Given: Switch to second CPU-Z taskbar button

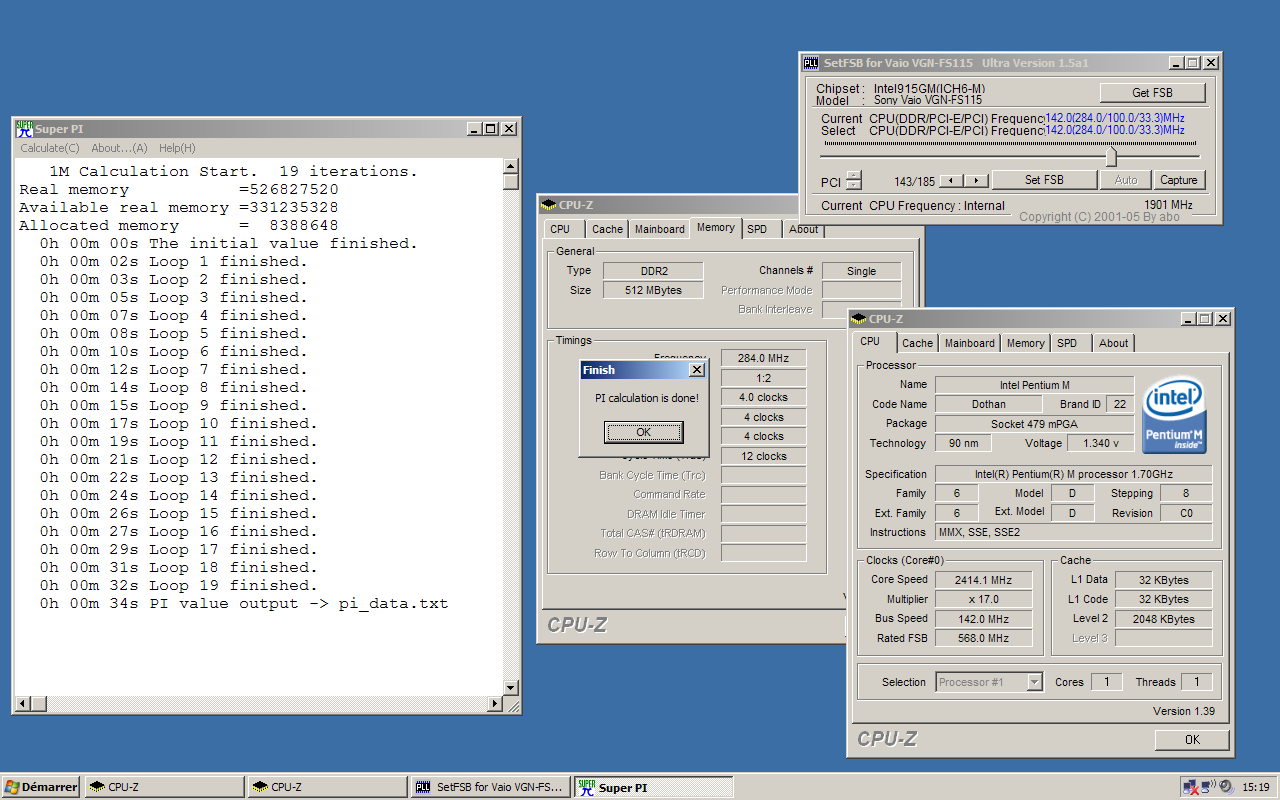Looking at the screenshot, I should [327, 787].
